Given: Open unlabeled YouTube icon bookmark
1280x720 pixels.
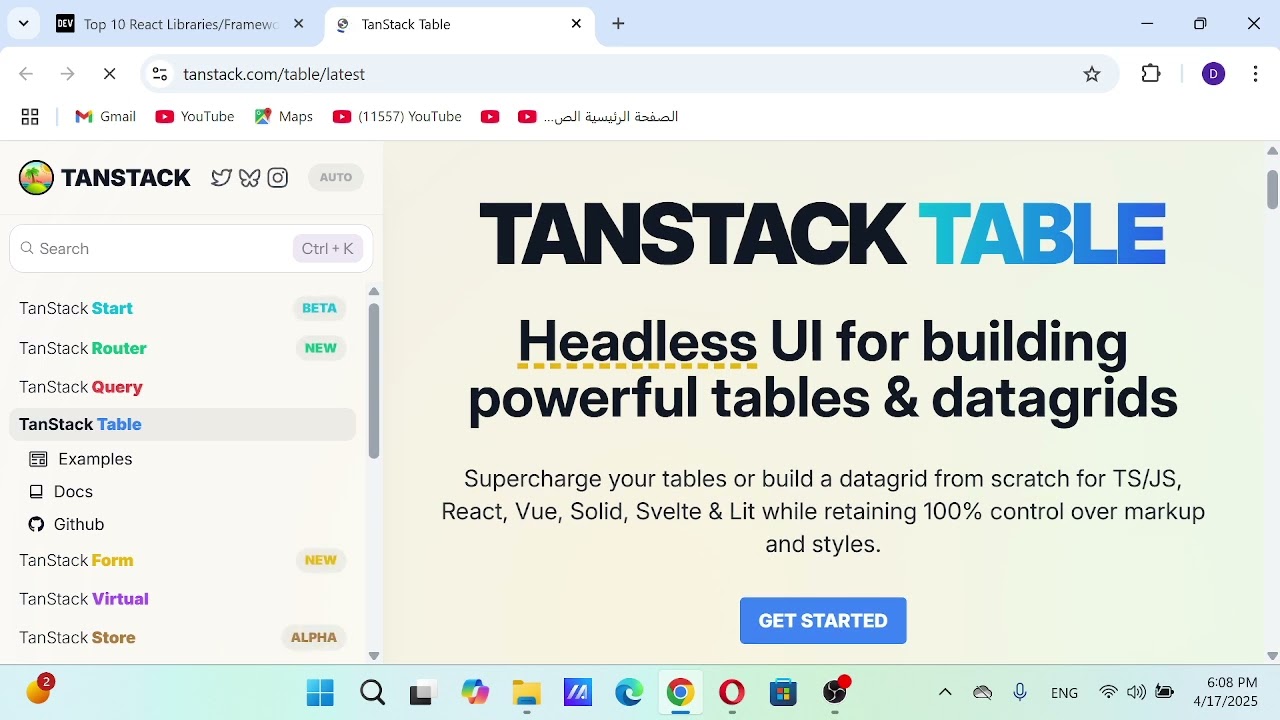Looking at the screenshot, I should pos(490,117).
